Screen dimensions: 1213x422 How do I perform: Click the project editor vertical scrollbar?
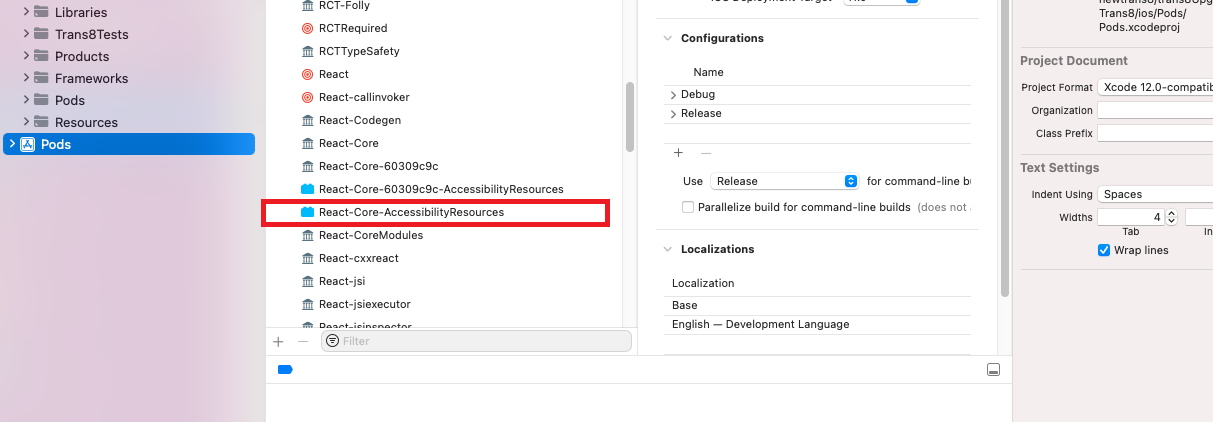[x=1005, y=148]
